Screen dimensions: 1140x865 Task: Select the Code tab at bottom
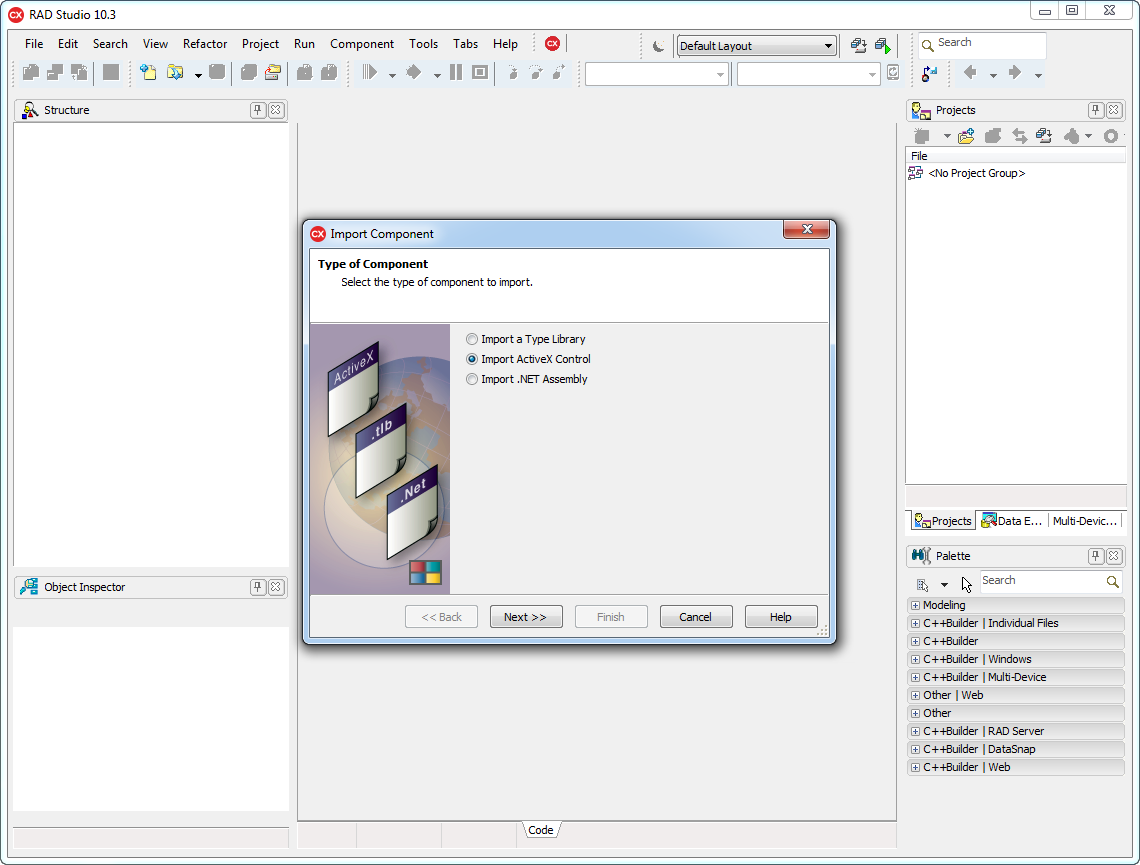click(x=541, y=829)
